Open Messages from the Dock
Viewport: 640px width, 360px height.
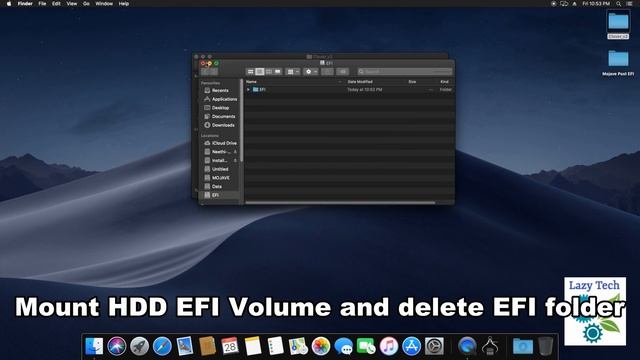(343, 346)
